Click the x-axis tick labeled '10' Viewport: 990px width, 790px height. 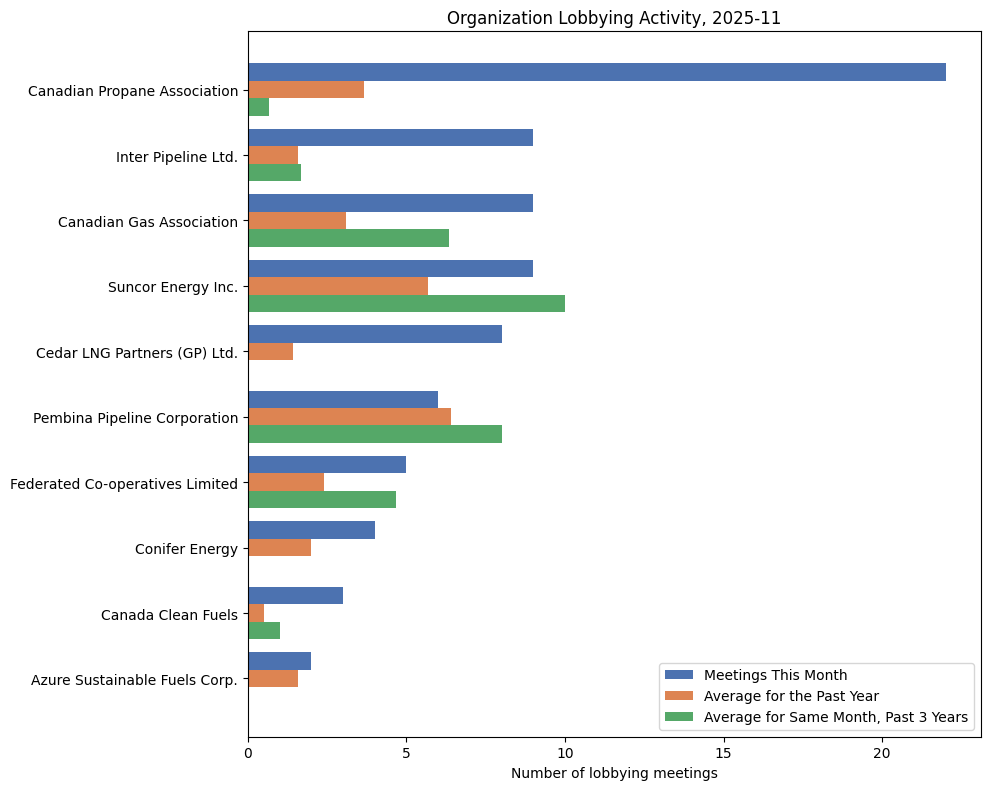pos(565,752)
